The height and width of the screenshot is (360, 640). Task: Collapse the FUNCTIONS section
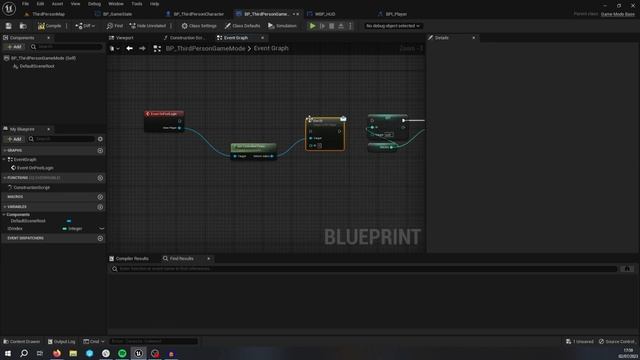[4, 178]
